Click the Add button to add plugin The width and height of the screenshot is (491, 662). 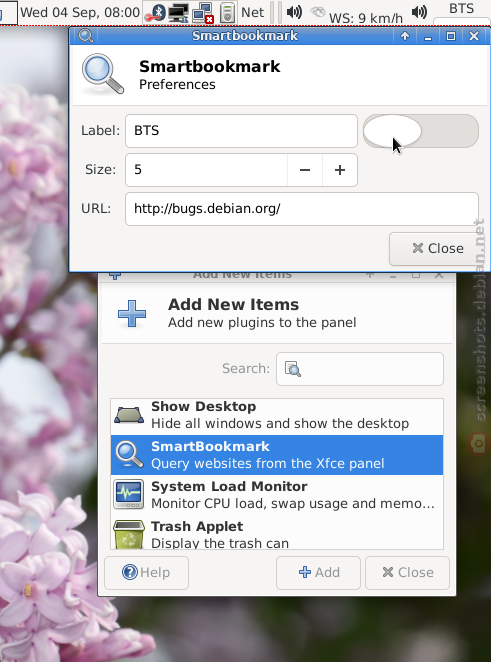coord(318,572)
